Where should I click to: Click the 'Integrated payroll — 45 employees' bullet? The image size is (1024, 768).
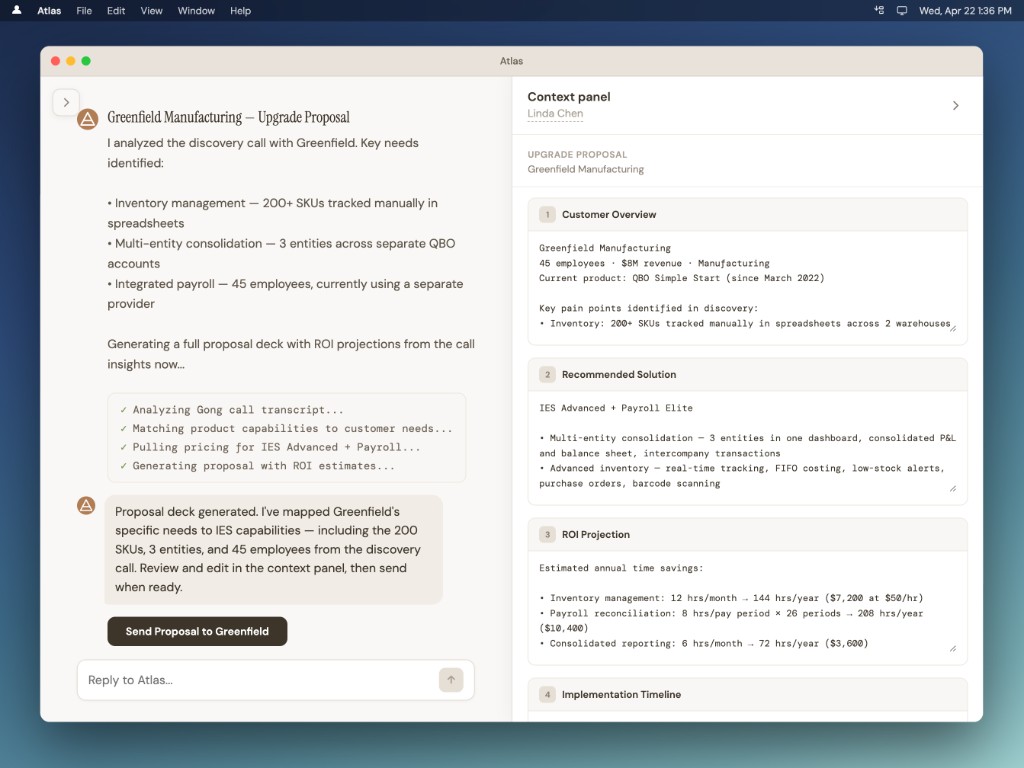(285, 294)
